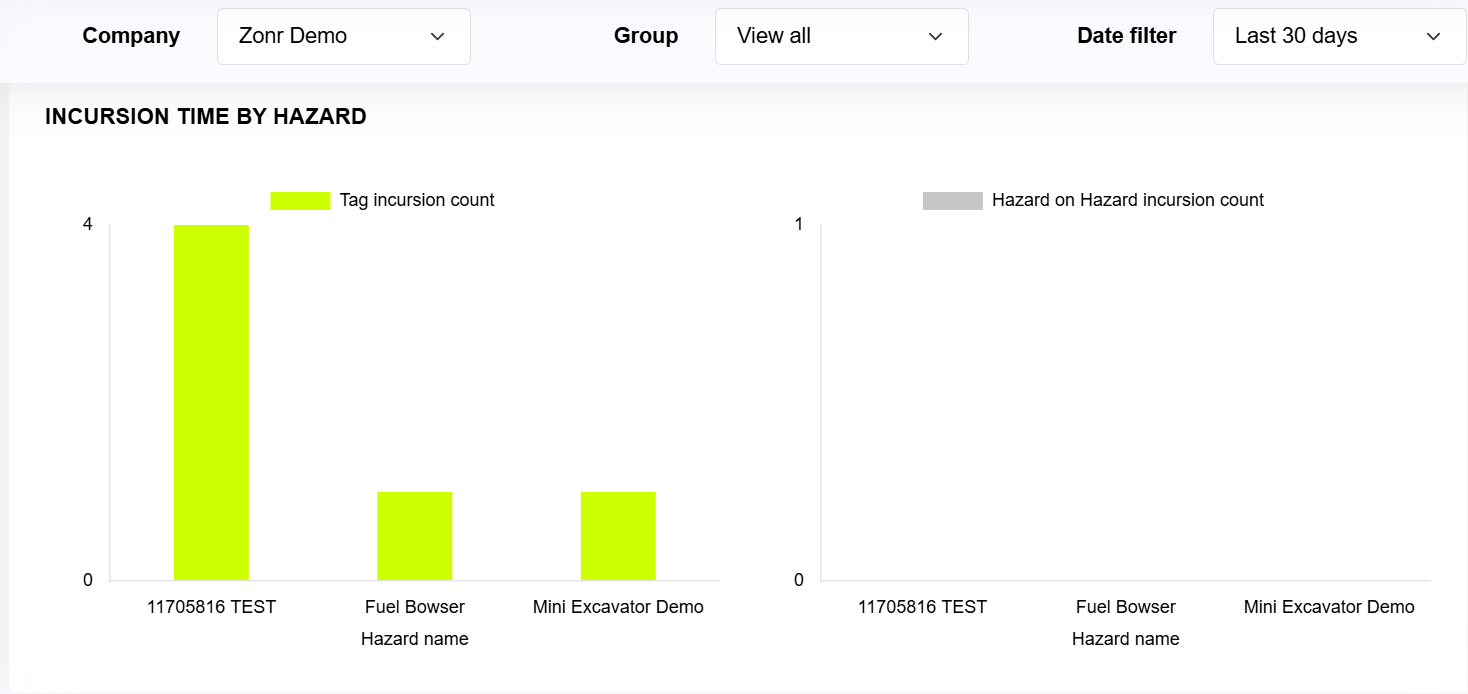Screen dimensions: 1468x694
Task: Click the Fuel Bowser label under the right chart
Action: [x=1126, y=607]
